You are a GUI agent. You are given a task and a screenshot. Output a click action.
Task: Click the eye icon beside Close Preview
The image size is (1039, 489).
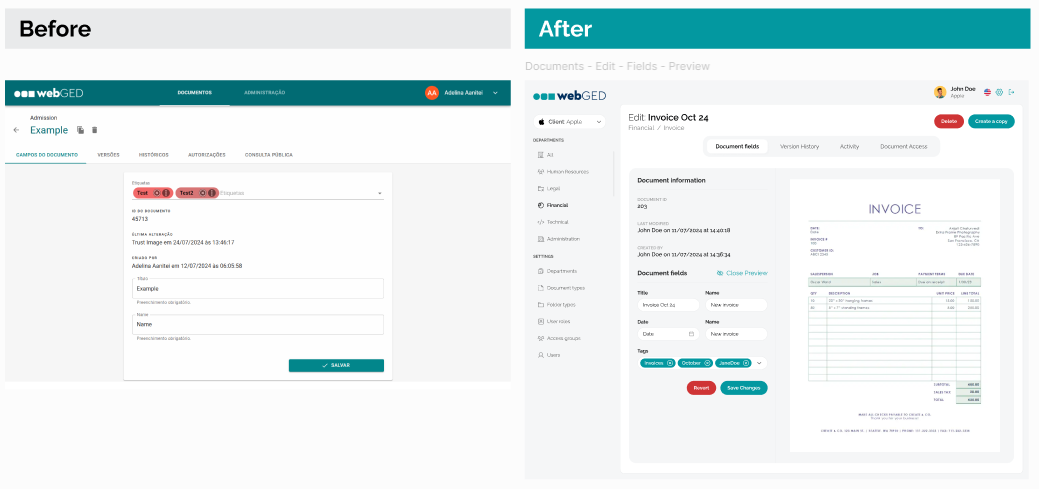720,273
